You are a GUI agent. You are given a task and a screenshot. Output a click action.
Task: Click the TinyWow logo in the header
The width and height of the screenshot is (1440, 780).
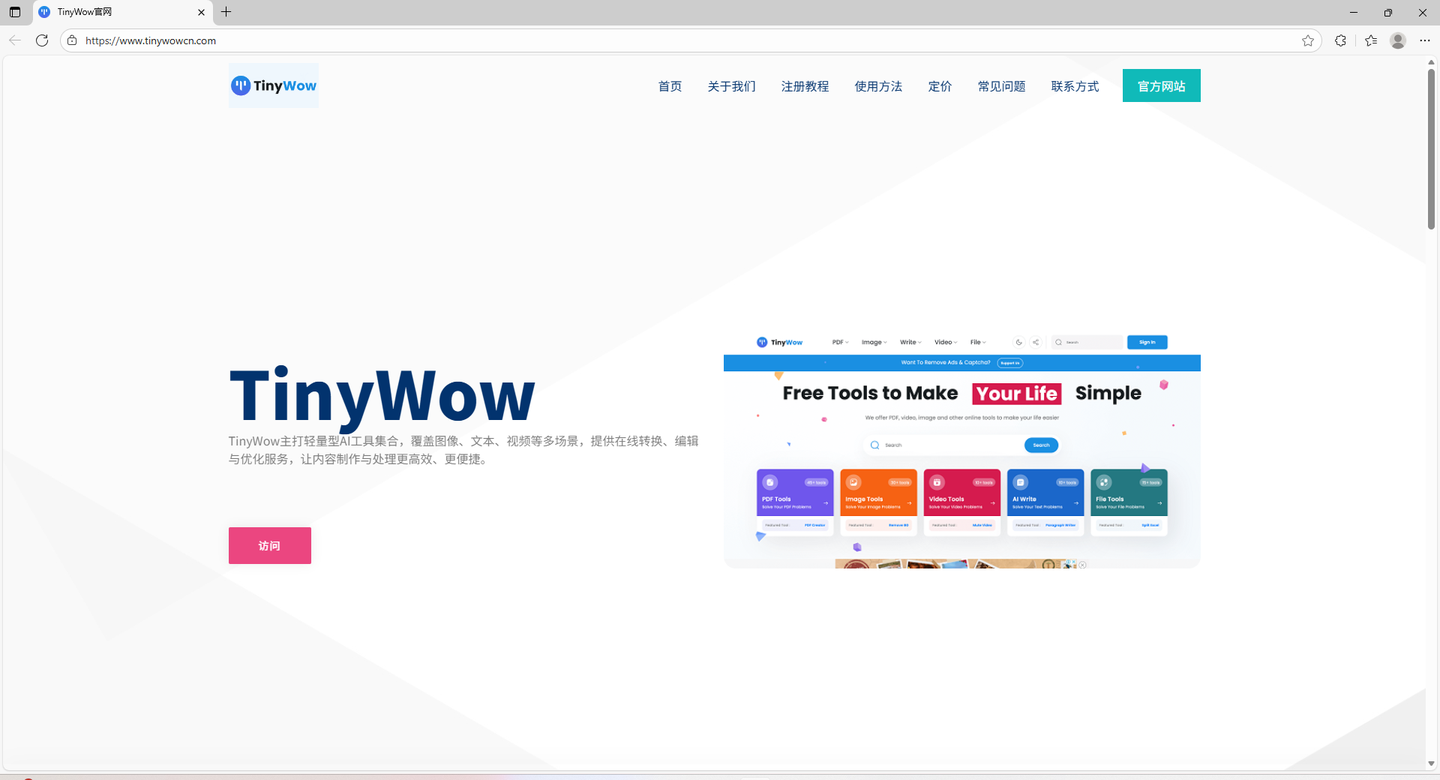pos(274,86)
